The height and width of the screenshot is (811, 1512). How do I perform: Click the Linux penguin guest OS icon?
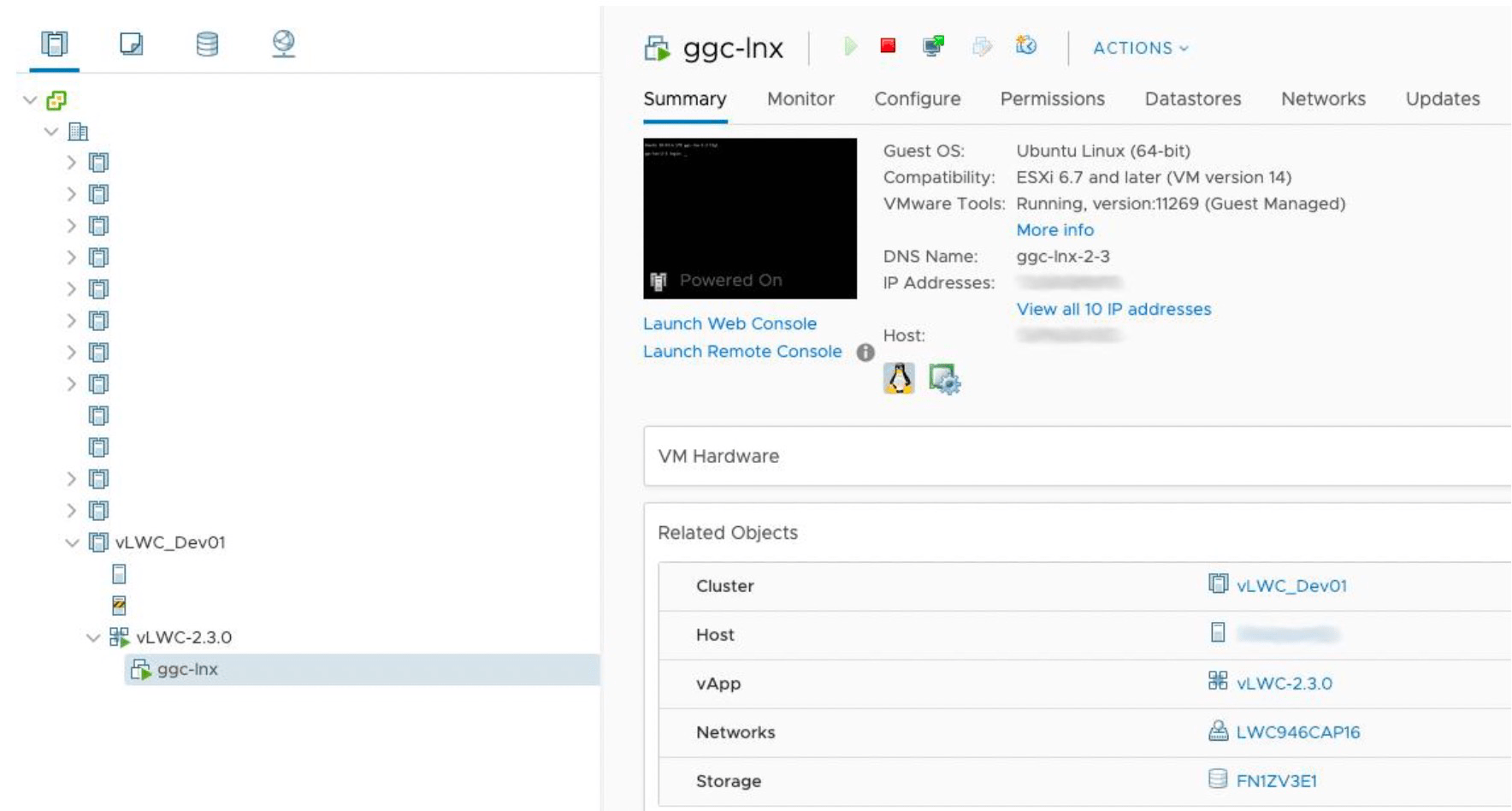[x=899, y=376]
